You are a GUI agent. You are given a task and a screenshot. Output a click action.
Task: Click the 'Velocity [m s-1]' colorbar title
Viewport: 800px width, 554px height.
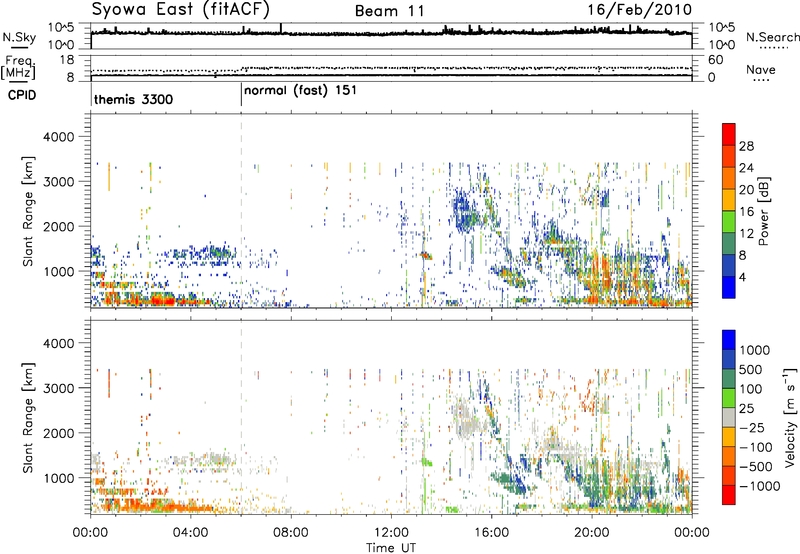tap(790, 417)
